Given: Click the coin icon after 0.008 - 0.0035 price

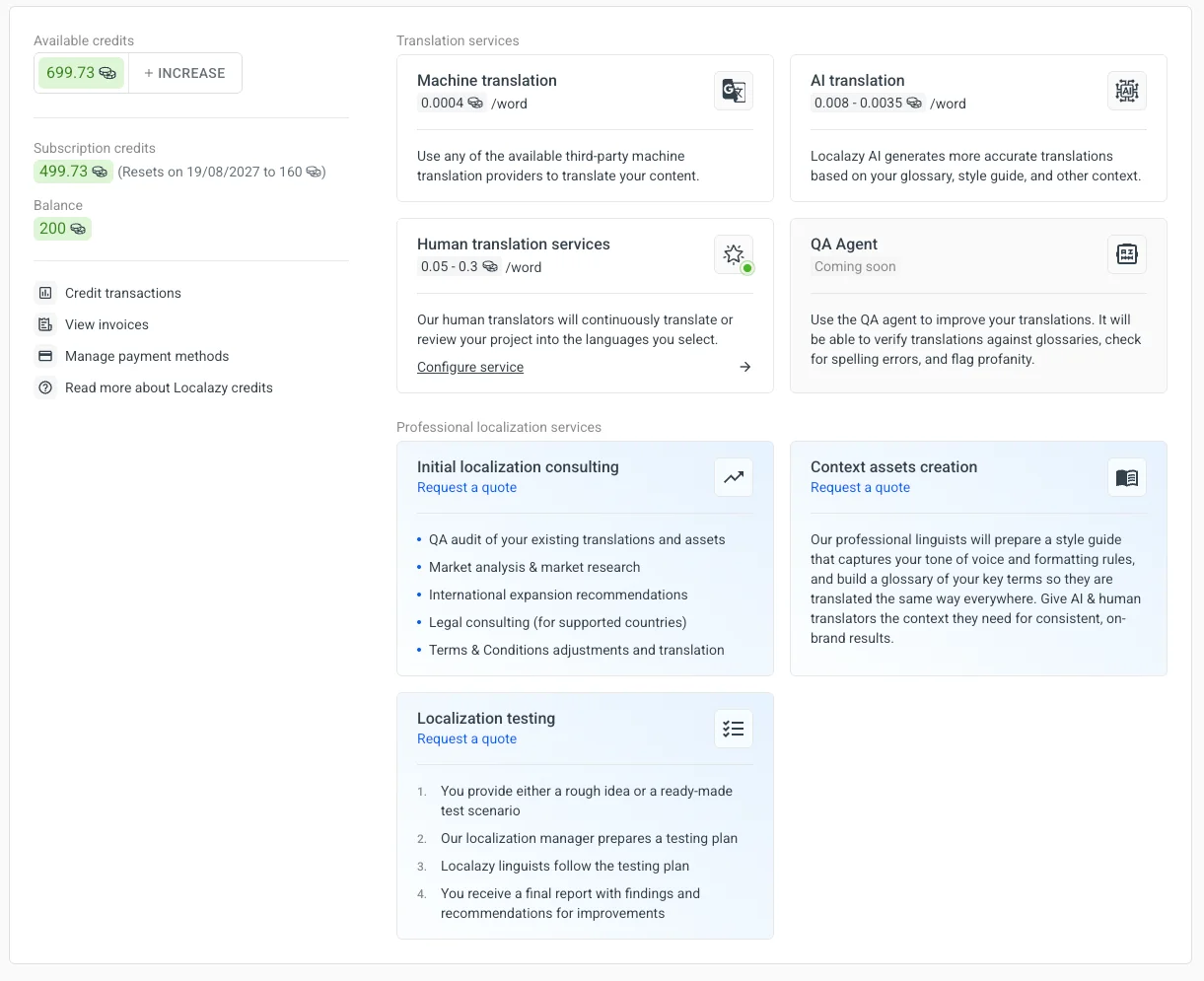Looking at the screenshot, I should [x=914, y=103].
